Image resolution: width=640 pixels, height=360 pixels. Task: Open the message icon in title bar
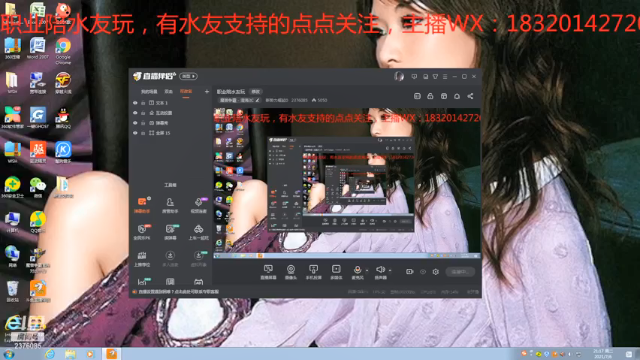point(414,76)
